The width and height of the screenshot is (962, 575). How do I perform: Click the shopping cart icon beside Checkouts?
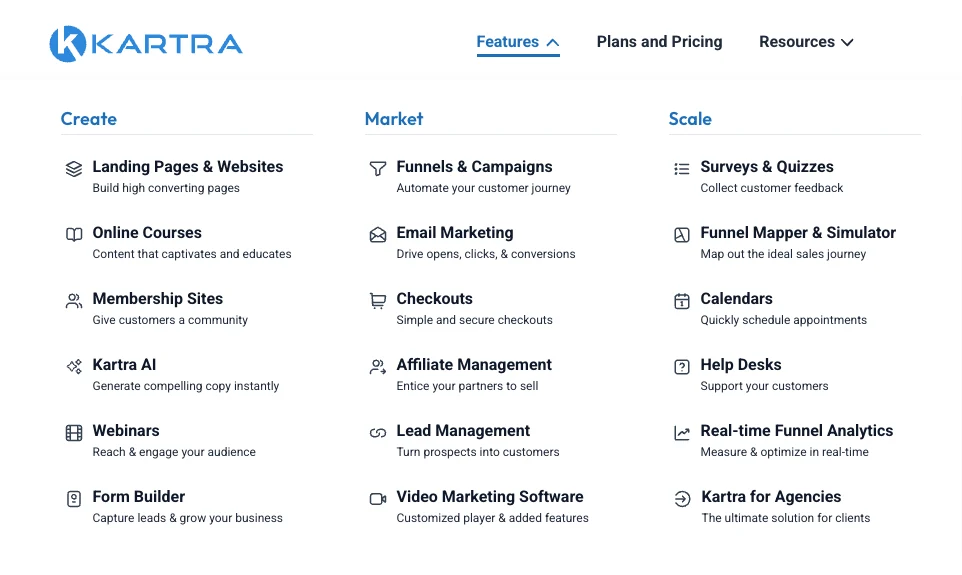tap(378, 301)
